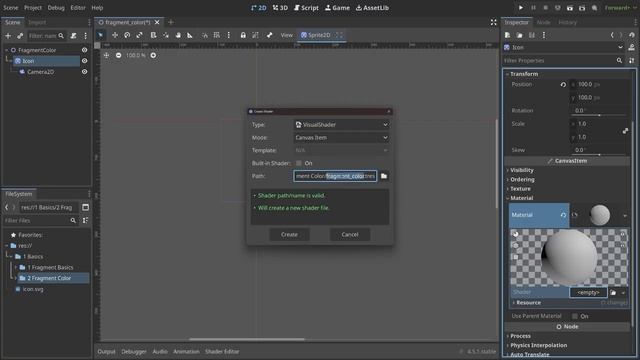Open the Type VisualShader dropdown
This screenshot has height=360, width=640.
coord(341,124)
